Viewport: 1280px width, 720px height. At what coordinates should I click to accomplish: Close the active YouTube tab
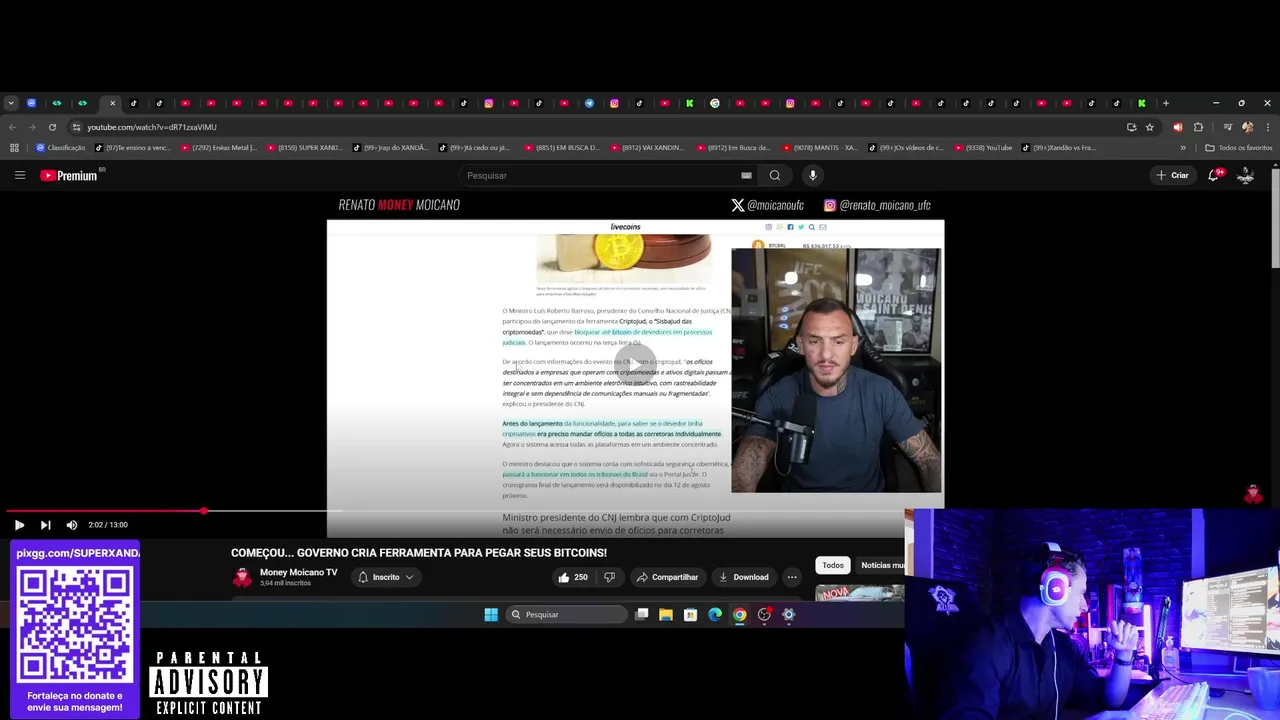[x=112, y=103]
